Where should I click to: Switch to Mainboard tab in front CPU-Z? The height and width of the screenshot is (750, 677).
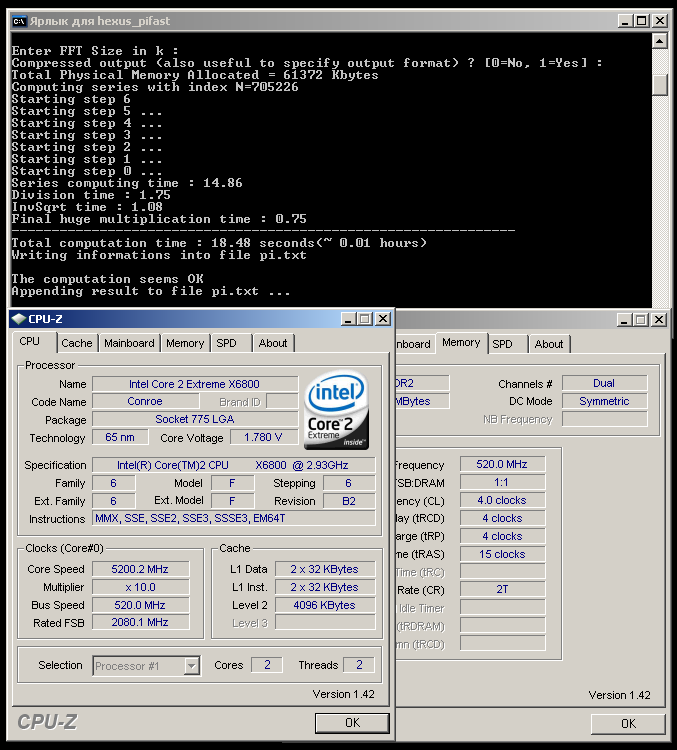(129, 343)
